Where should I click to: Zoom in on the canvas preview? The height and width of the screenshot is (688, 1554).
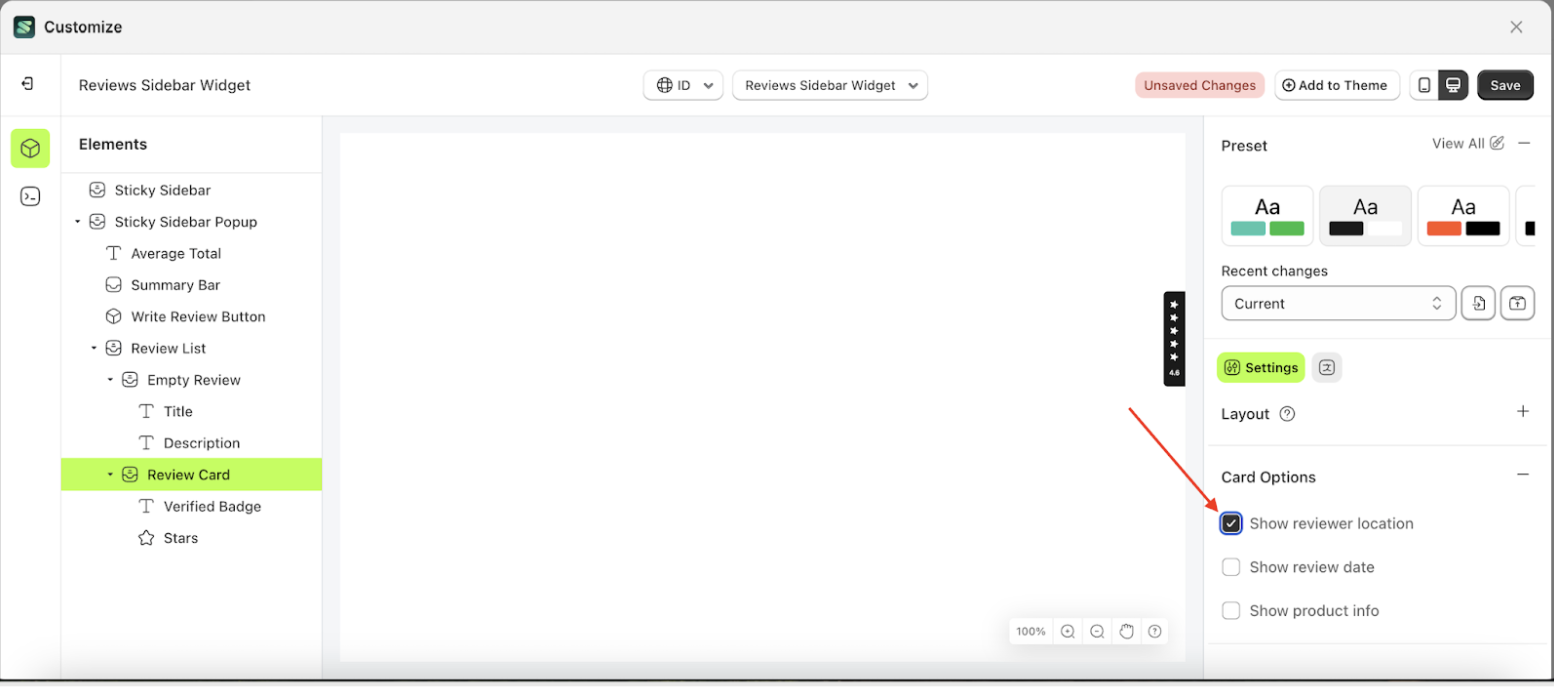pyautogui.click(x=1067, y=631)
